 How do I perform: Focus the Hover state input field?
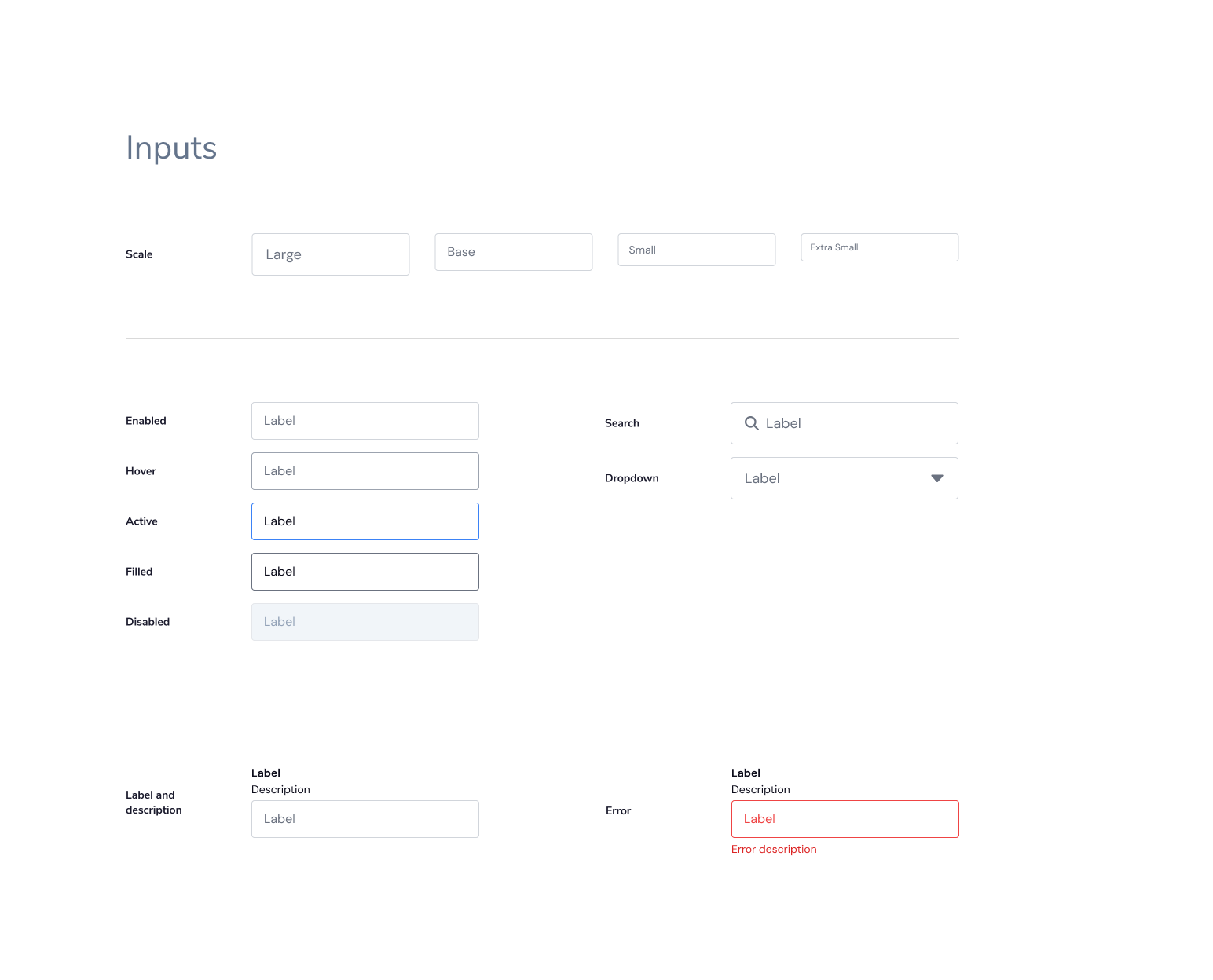click(365, 471)
